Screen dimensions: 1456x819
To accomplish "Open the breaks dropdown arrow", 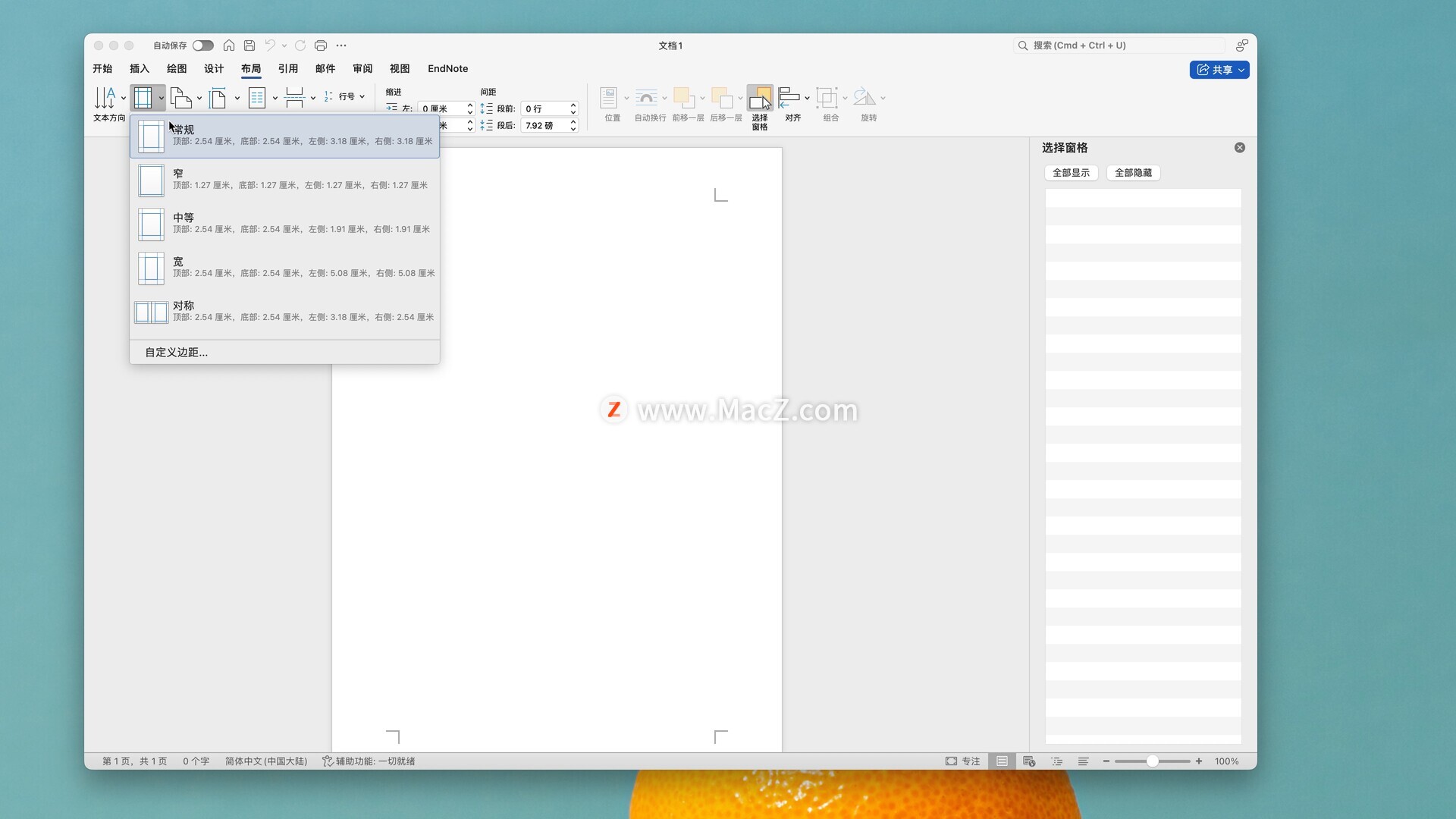I will pyautogui.click(x=313, y=98).
